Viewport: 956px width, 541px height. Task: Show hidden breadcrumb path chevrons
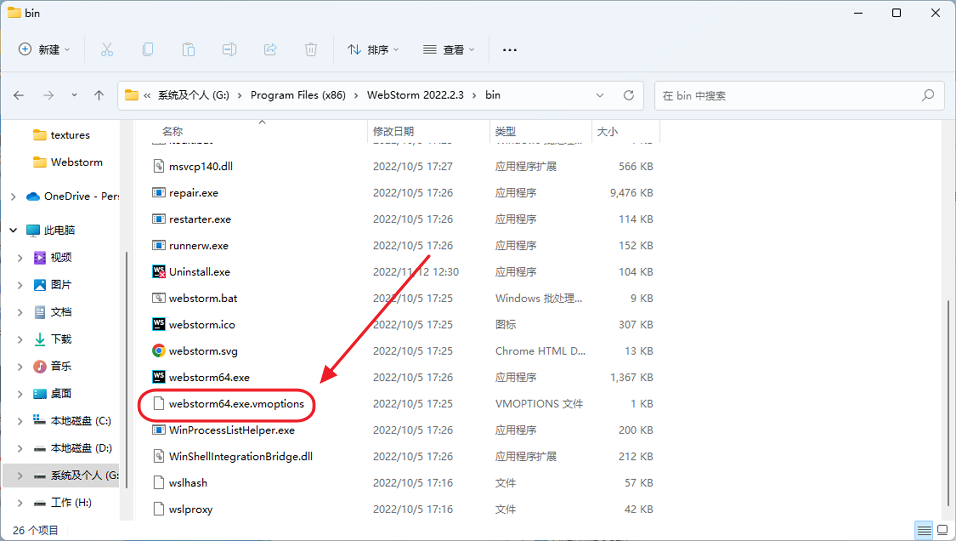pyautogui.click(x=147, y=95)
